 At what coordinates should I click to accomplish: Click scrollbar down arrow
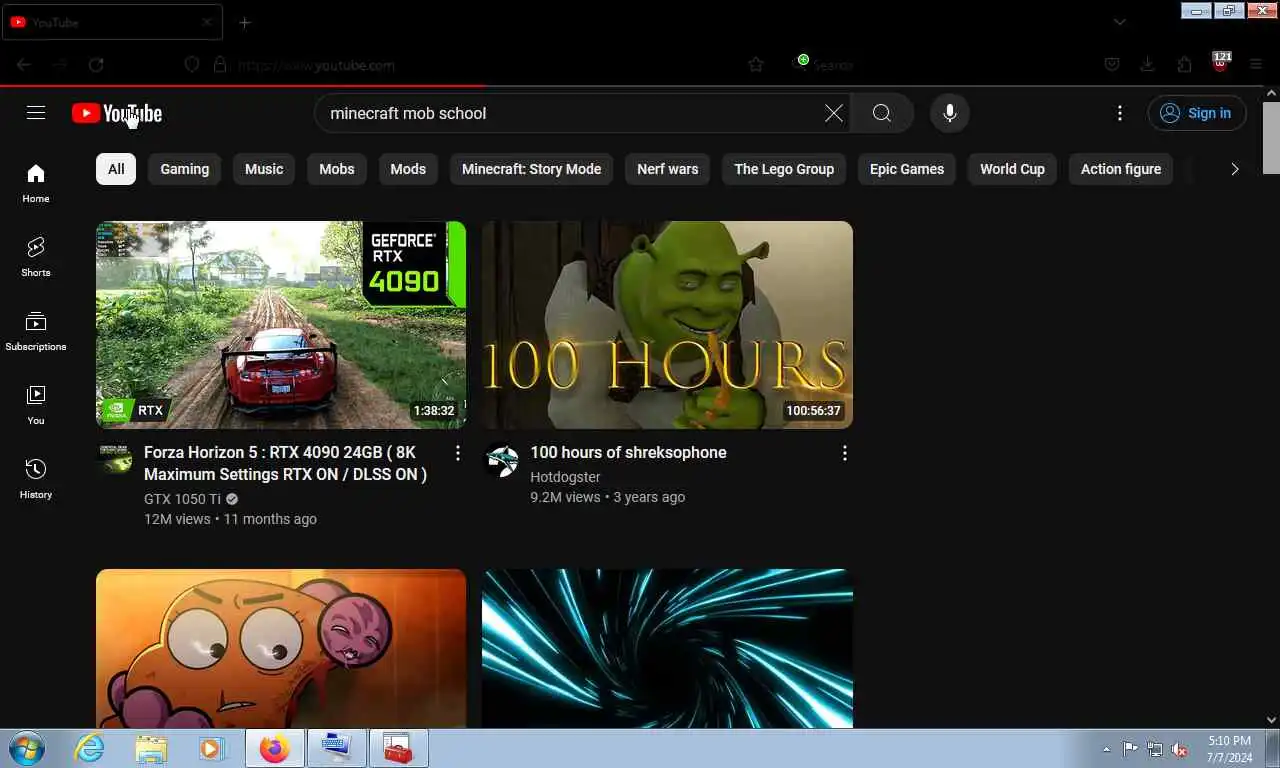(x=1271, y=720)
